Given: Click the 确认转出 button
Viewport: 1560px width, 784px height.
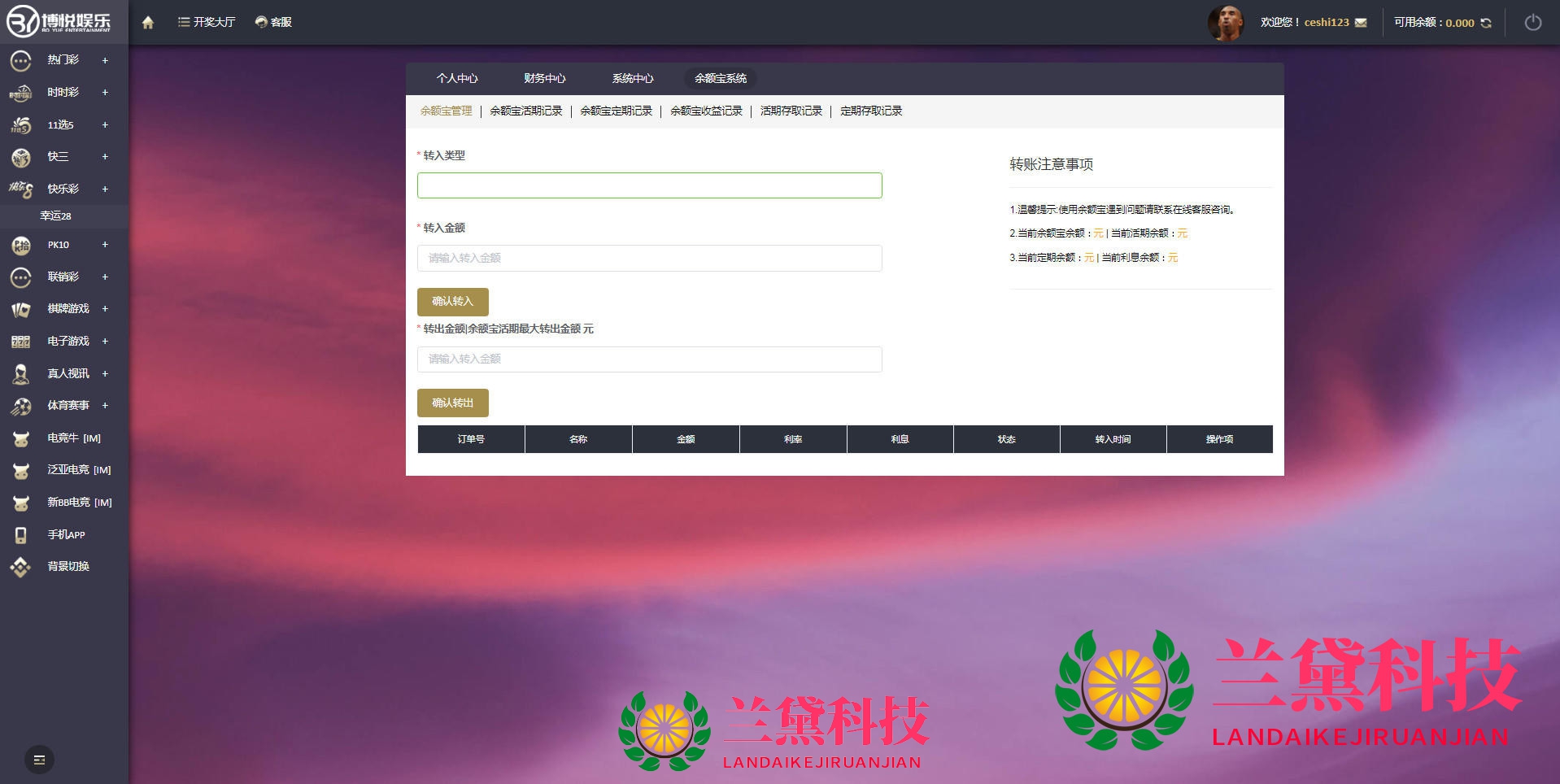Looking at the screenshot, I should [452, 403].
